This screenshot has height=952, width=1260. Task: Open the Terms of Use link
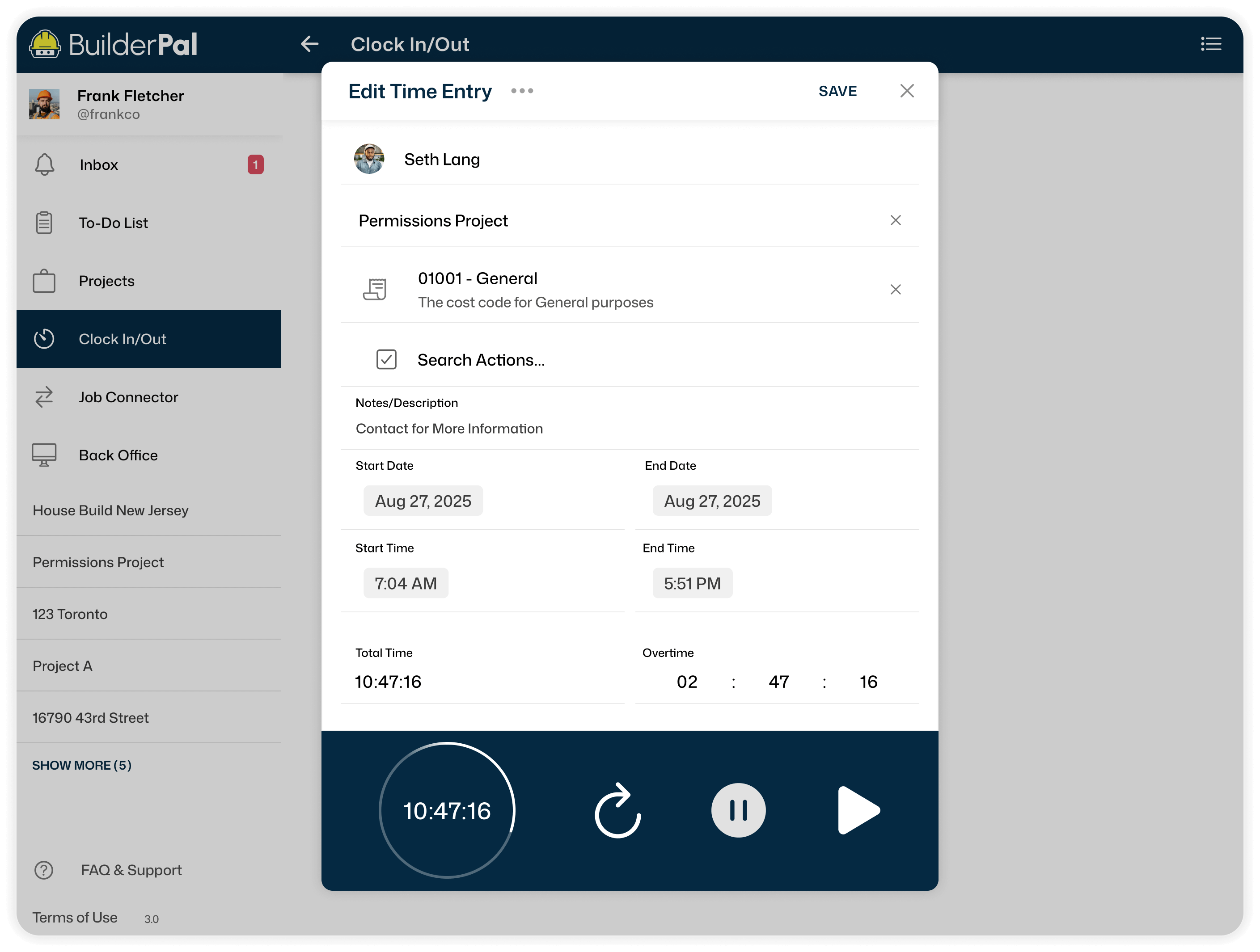[75, 917]
